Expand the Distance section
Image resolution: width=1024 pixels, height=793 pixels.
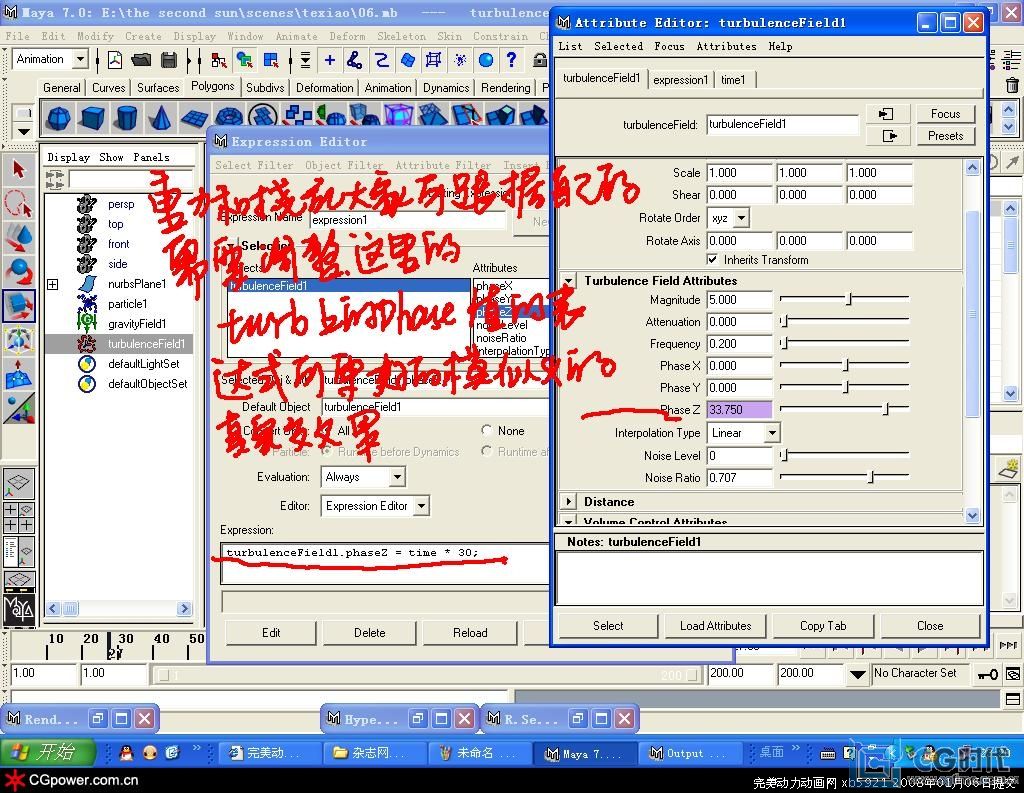(x=569, y=502)
